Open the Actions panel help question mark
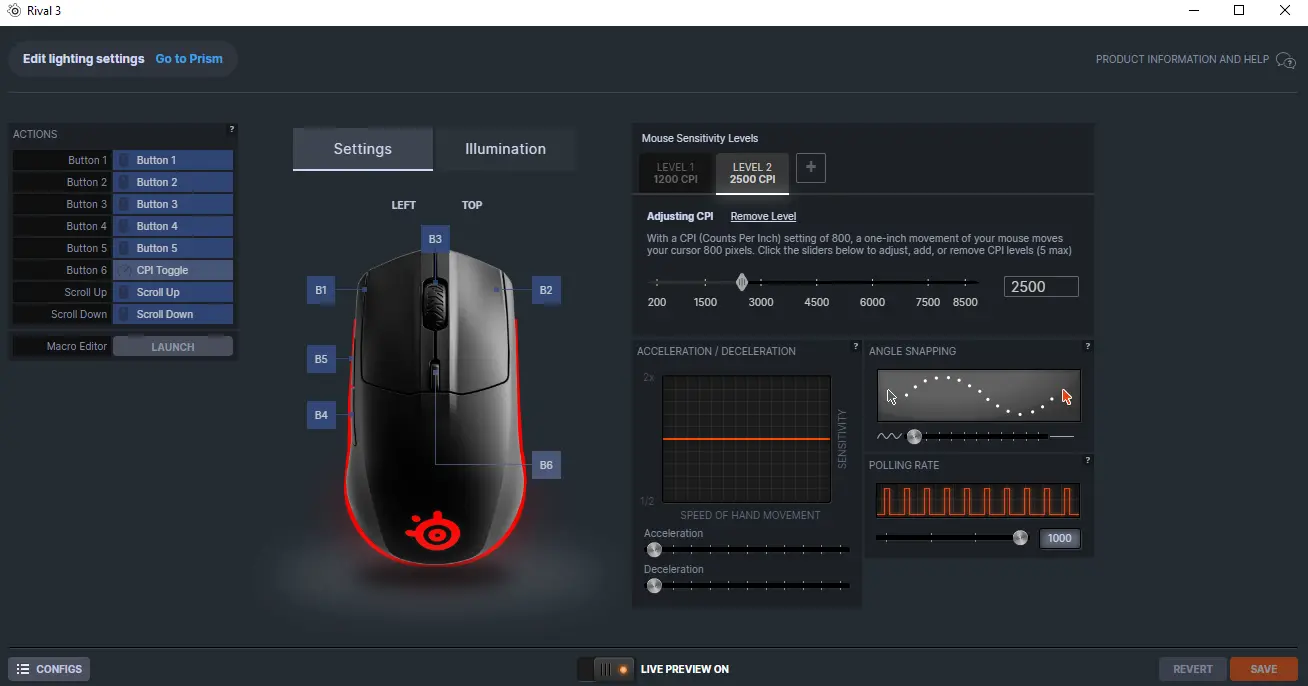1308x686 pixels. click(232, 129)
